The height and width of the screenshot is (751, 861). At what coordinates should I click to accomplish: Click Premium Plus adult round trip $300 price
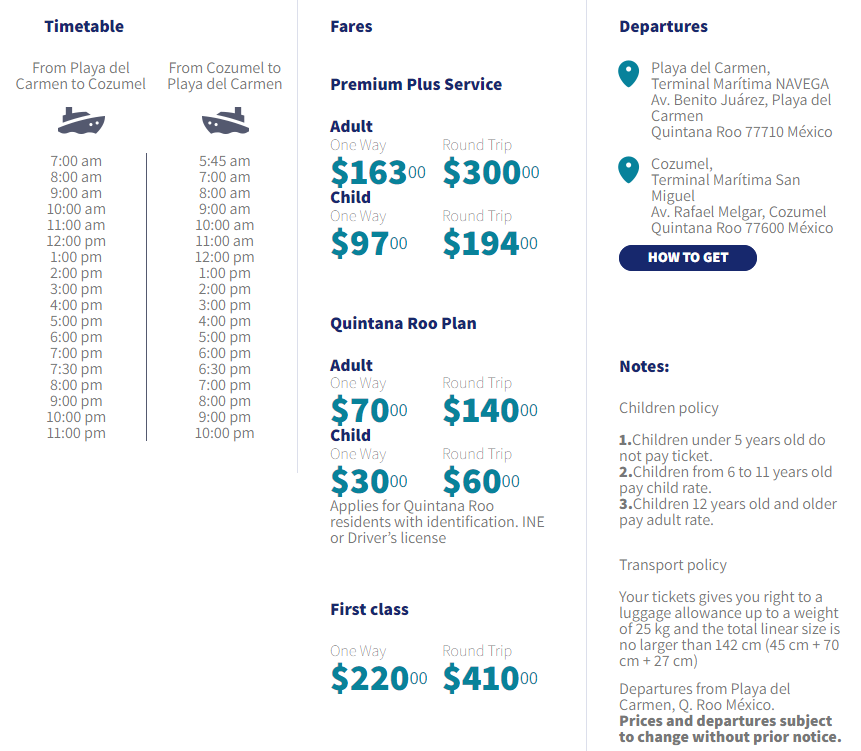coord(490,173)
